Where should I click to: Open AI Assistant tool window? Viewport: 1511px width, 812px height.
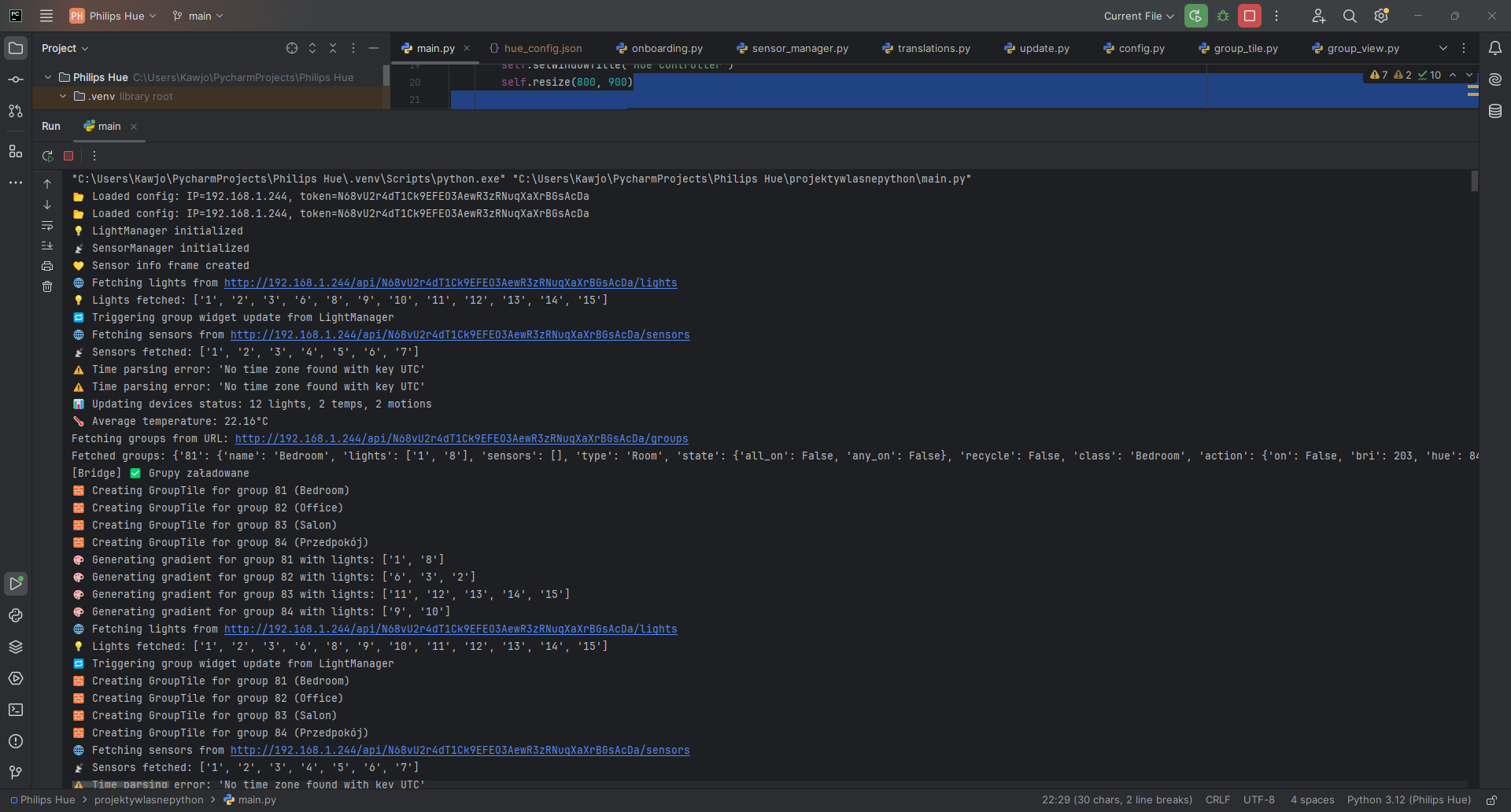coord(1495,79)
